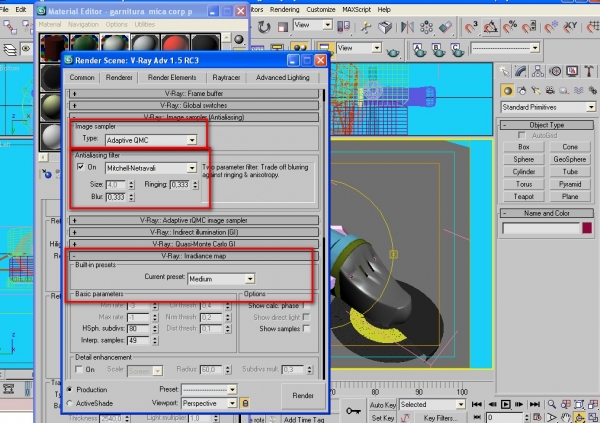This screenshot has width=600, height=423.
Task: Select the Mirror tool icon
Action: click(x=407, y=27)
